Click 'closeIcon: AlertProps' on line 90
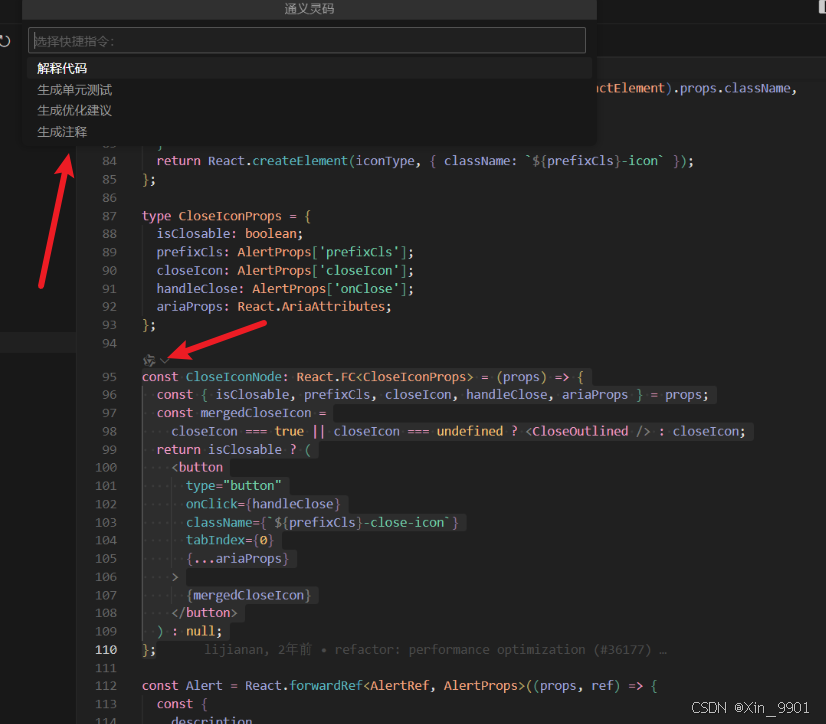This screenshot has height=724, width=826. coord(234,271)
